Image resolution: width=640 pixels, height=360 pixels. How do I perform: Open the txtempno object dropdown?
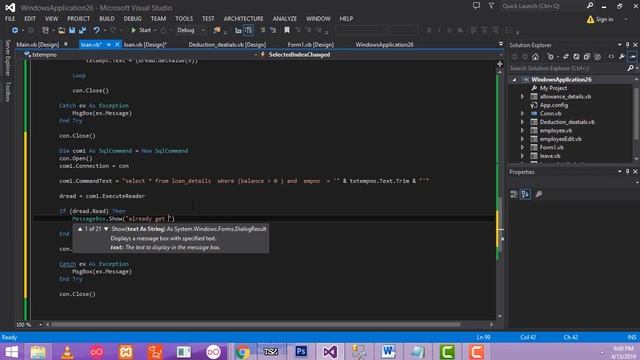141,54
